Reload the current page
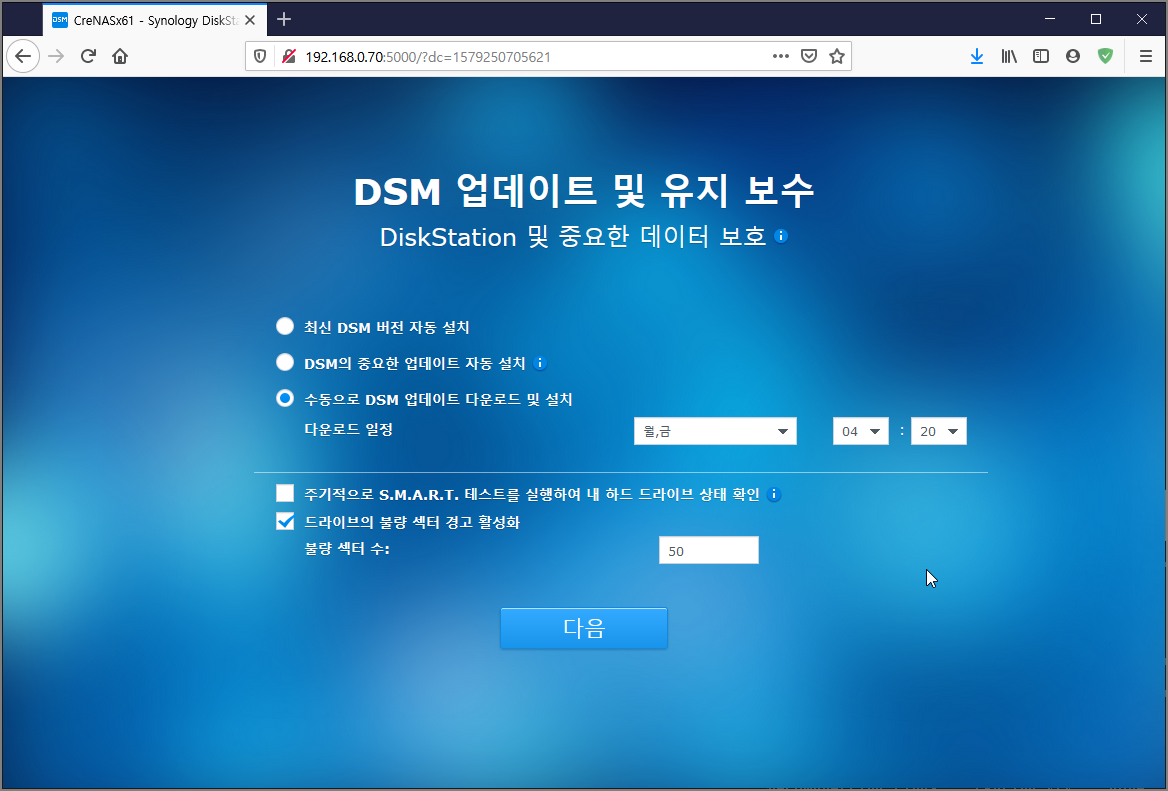This screenshot has width=1168, height=791. (88, 56)
